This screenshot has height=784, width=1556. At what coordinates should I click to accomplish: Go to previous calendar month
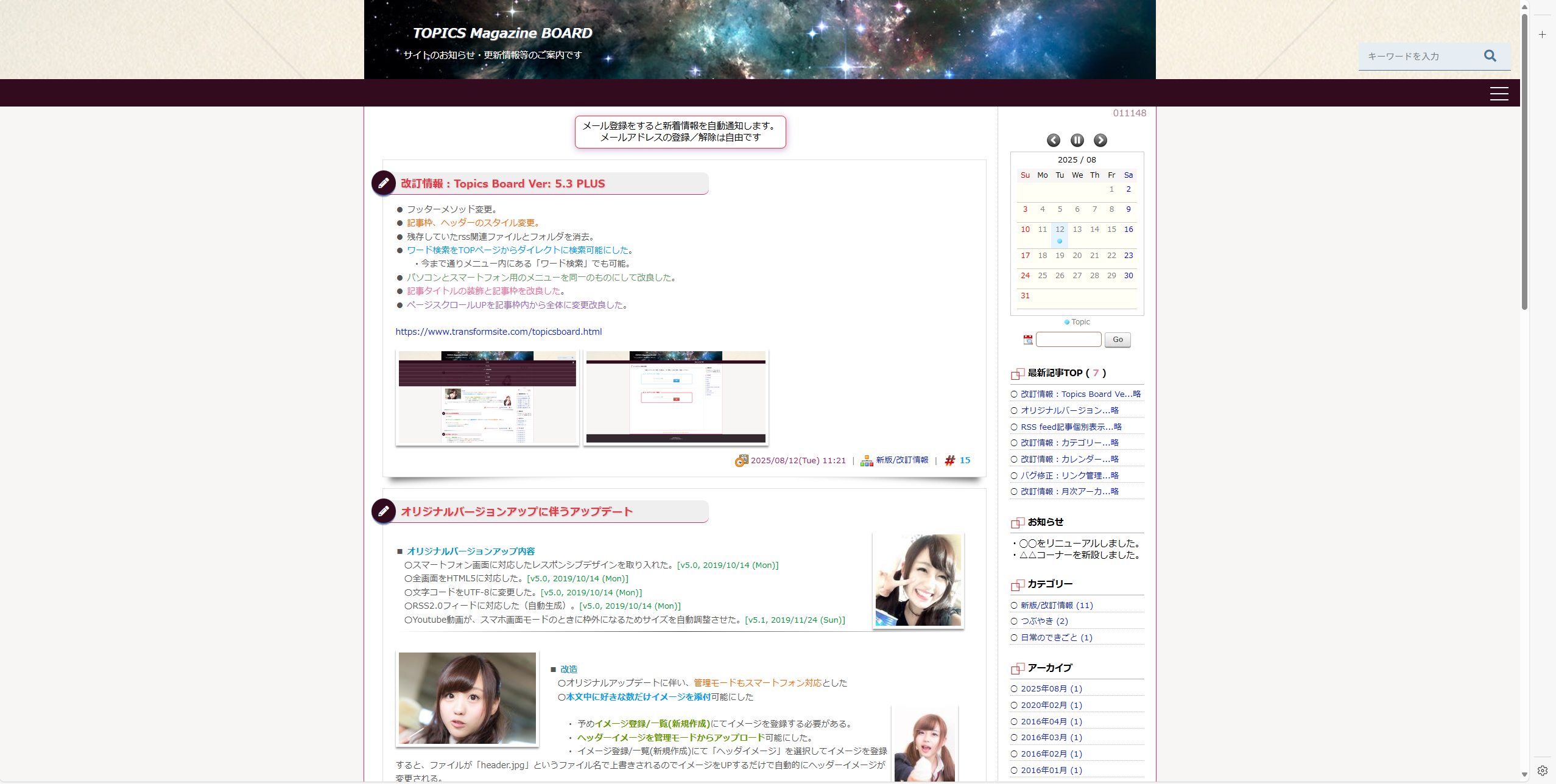click(x=1053, y=141)
